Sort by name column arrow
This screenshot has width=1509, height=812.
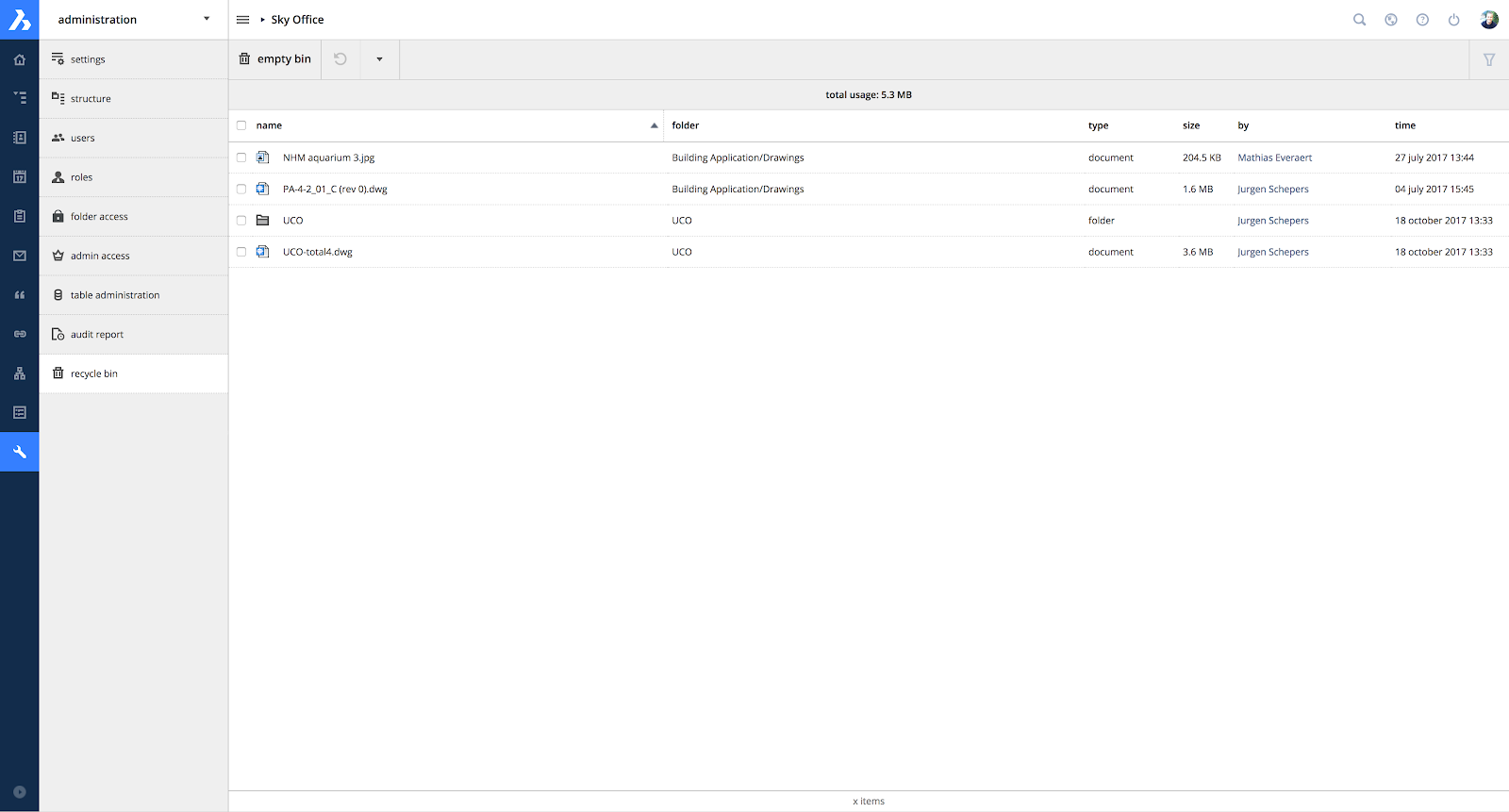pos(654,125)
